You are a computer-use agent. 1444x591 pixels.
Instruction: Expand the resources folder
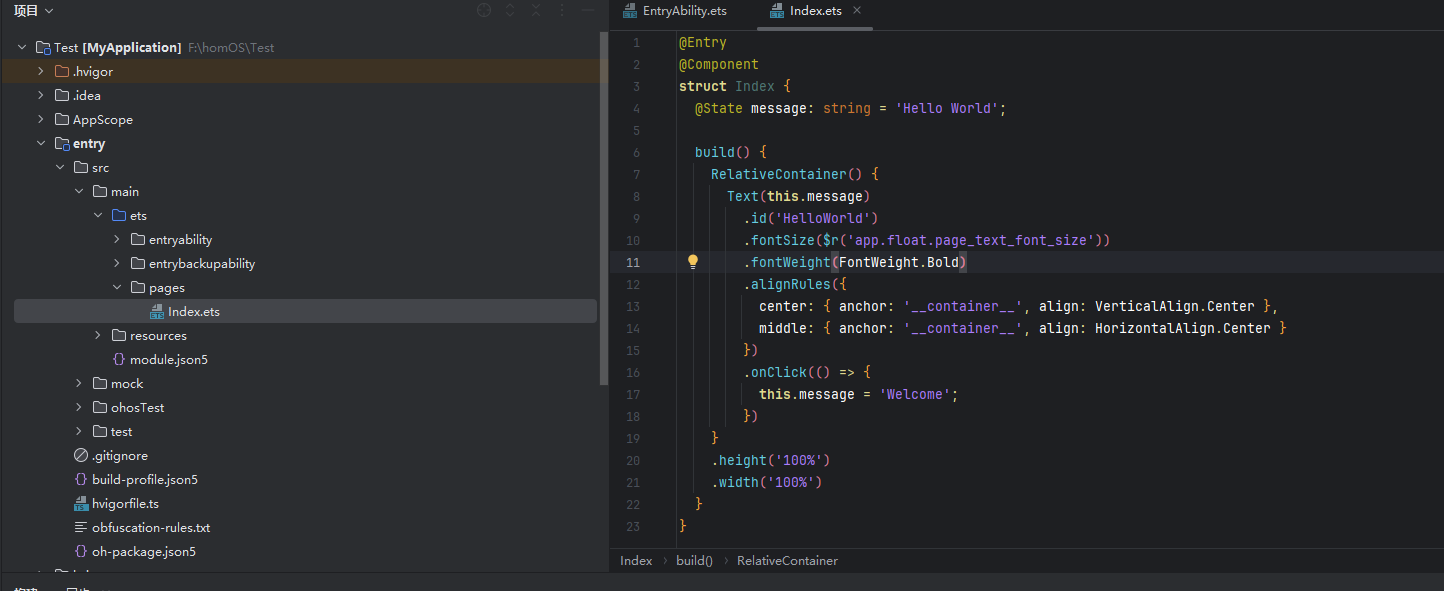pyautogui.click(x=98, y=336)
